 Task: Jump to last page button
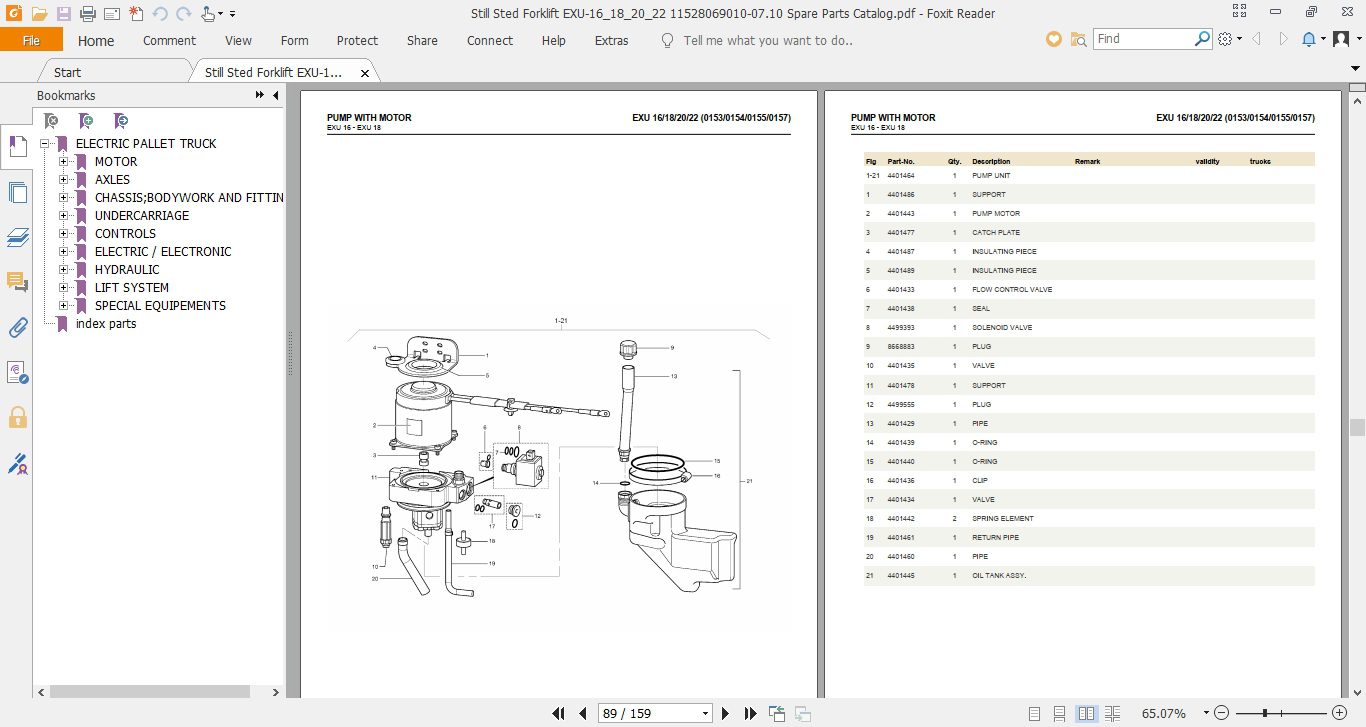(750, 713)
